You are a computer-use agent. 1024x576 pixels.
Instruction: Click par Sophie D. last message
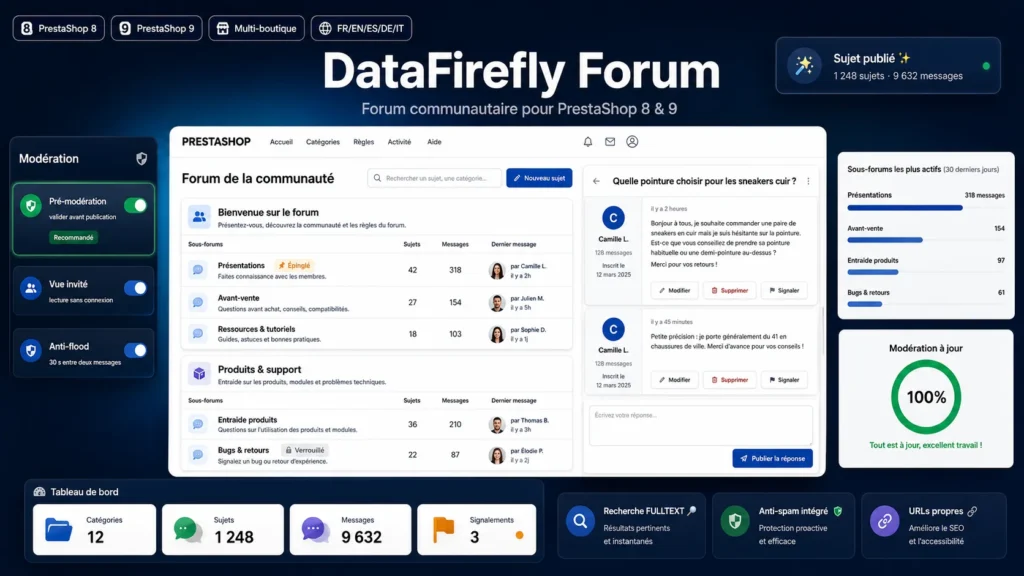[x=528, y=330]
